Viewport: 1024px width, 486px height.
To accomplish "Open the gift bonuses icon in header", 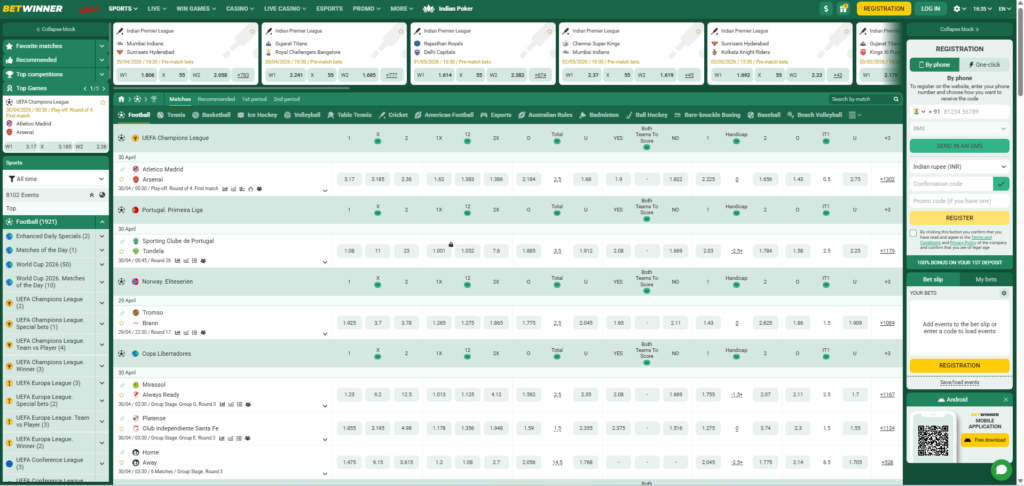I will pyautogui.click(x=844, y=8).
